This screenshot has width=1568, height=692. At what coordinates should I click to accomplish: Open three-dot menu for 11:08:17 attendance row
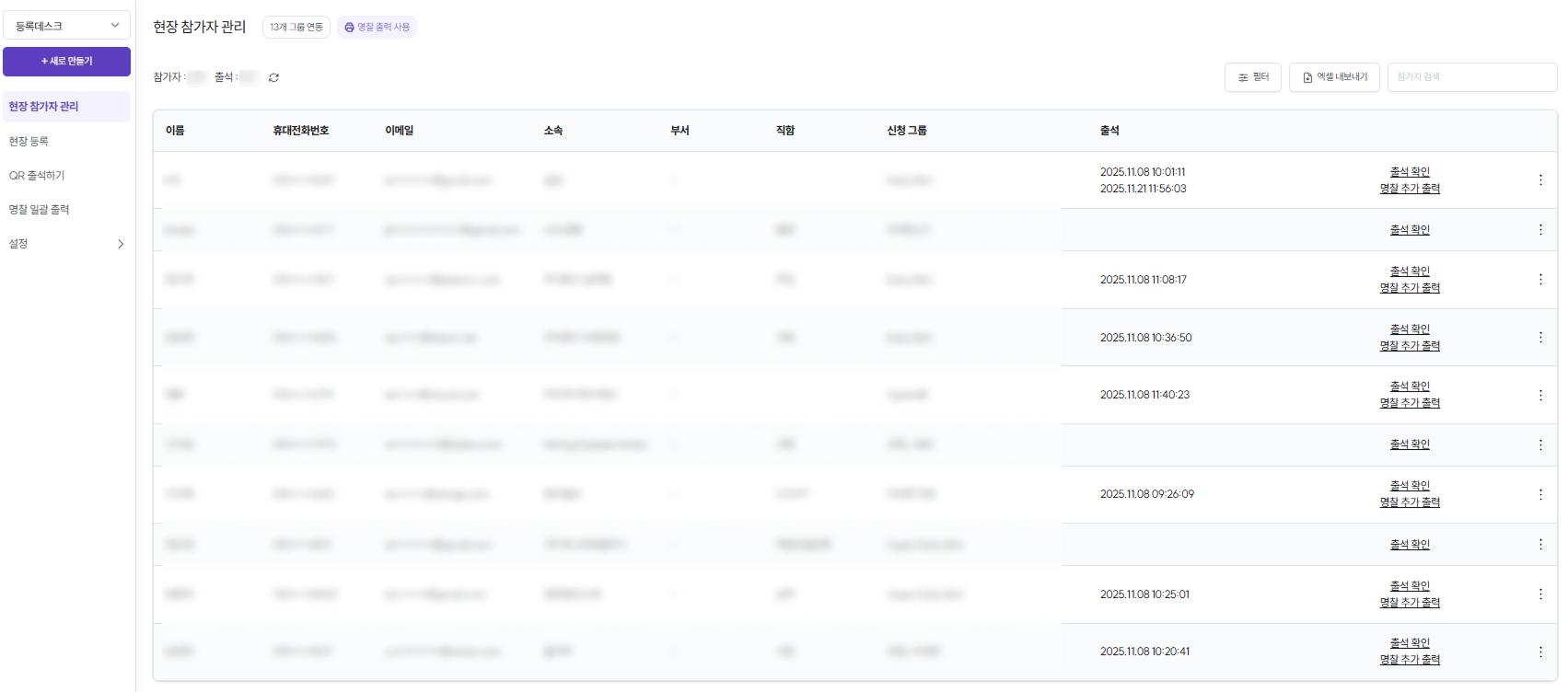(1539, 280)
